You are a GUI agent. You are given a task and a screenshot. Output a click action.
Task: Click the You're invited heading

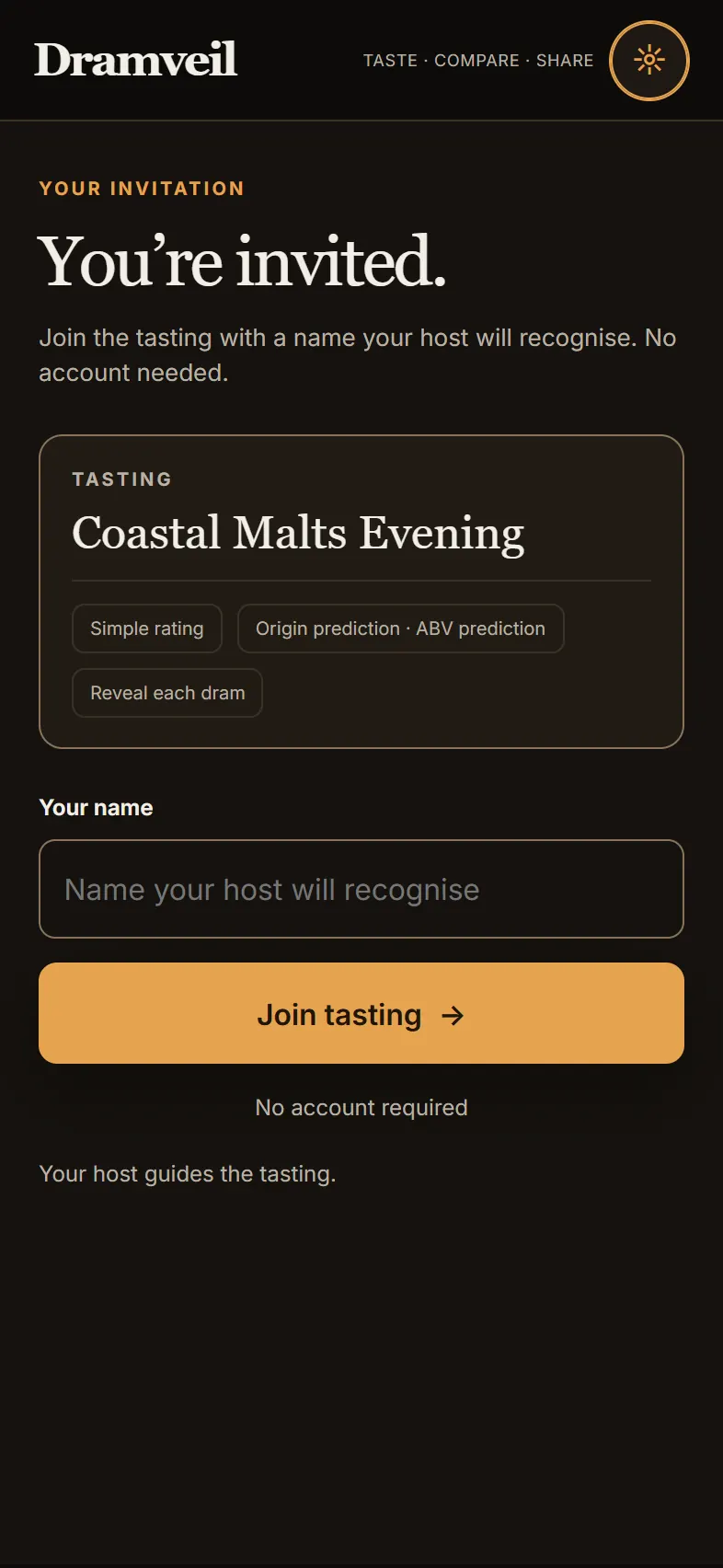pos(242,262)
